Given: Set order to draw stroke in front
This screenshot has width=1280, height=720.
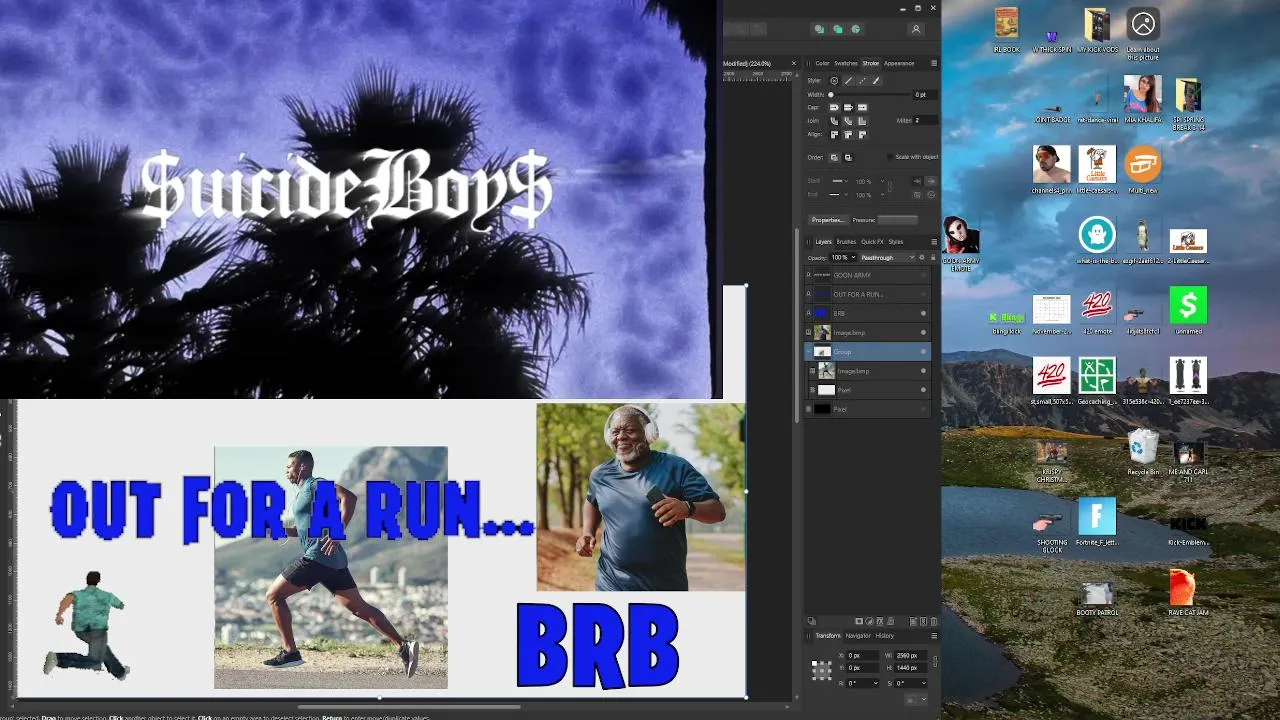Looking at the screenshot, I should (x=848, y=157).
